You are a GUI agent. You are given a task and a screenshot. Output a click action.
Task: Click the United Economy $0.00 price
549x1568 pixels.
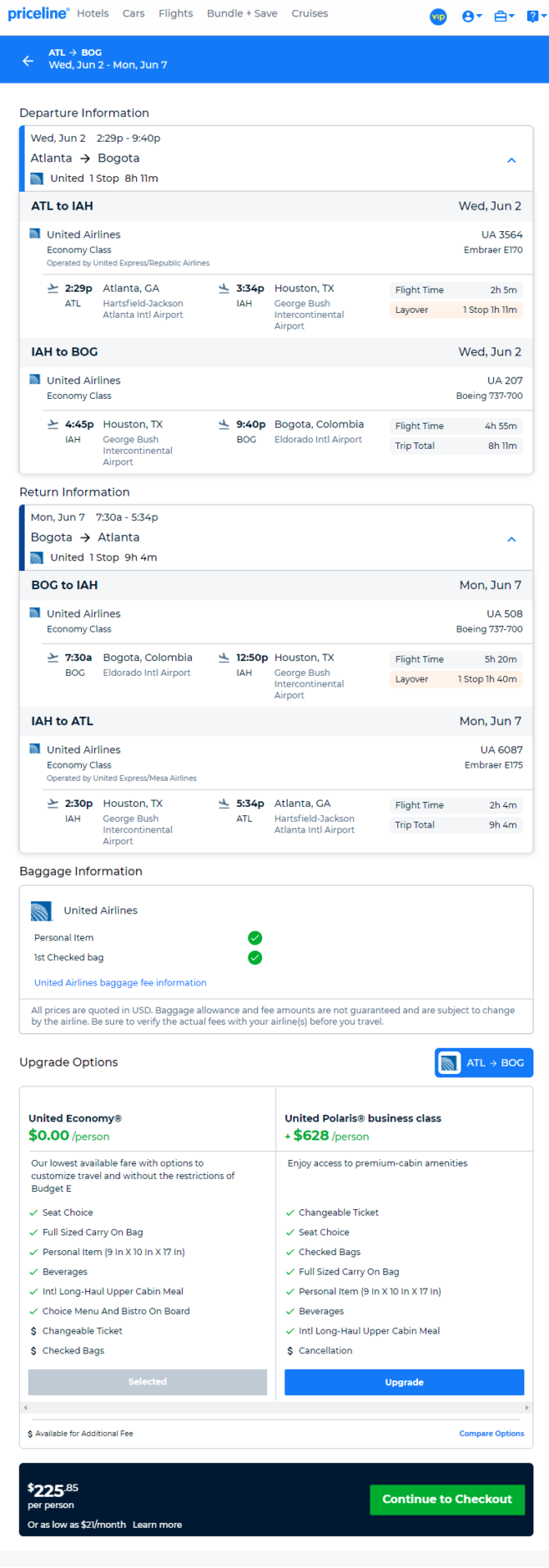(x=69, y=1136)
